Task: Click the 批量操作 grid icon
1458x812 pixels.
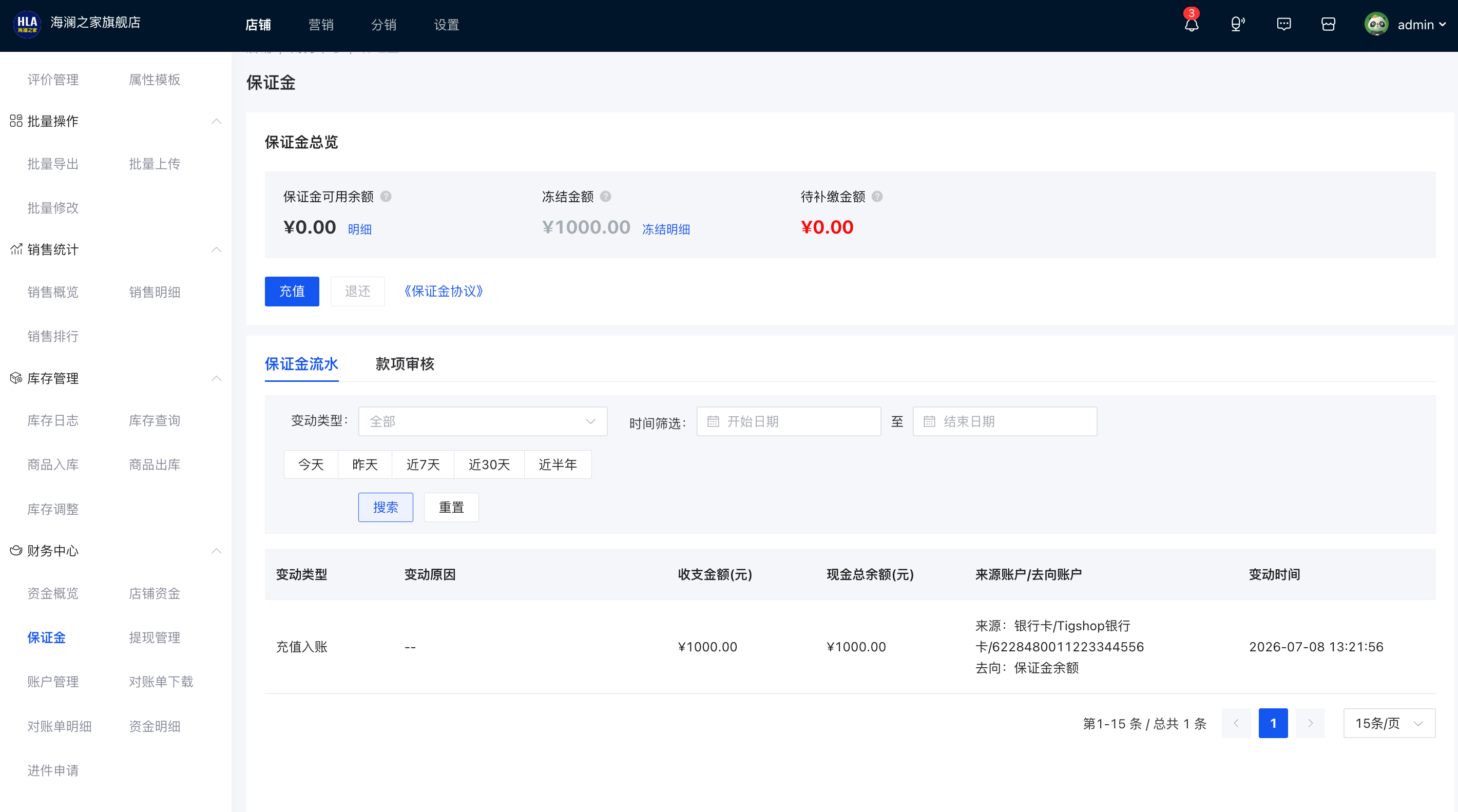Action: coord(16,121)
